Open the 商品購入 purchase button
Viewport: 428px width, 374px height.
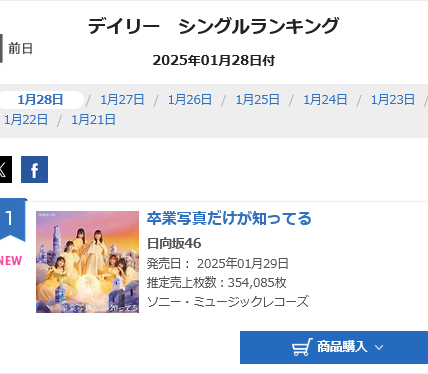click(334, 347)
